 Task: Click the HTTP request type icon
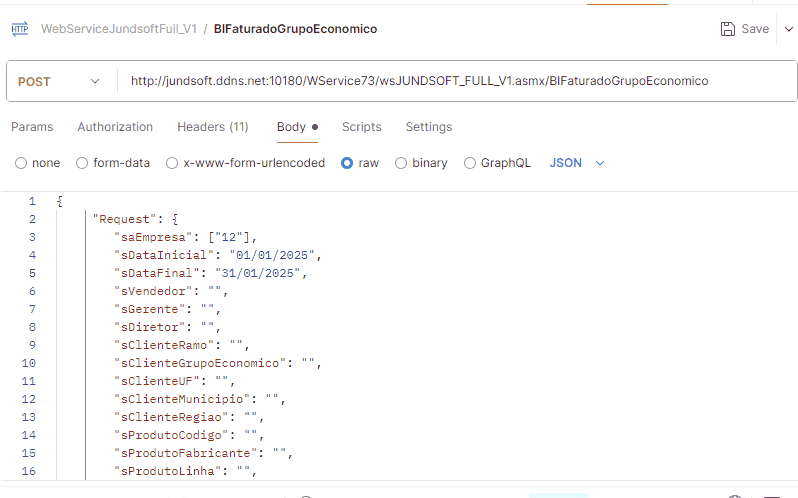pos(20,29)
